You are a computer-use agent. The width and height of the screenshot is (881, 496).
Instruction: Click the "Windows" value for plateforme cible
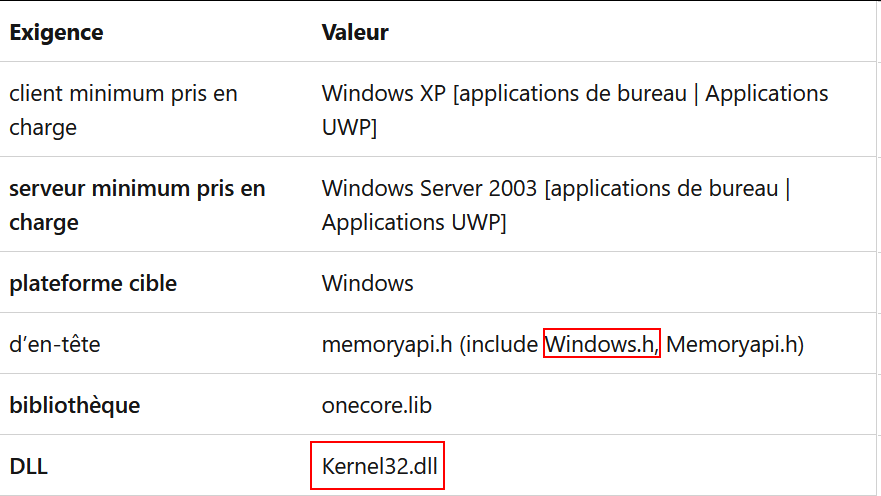[x=367, y=283]
